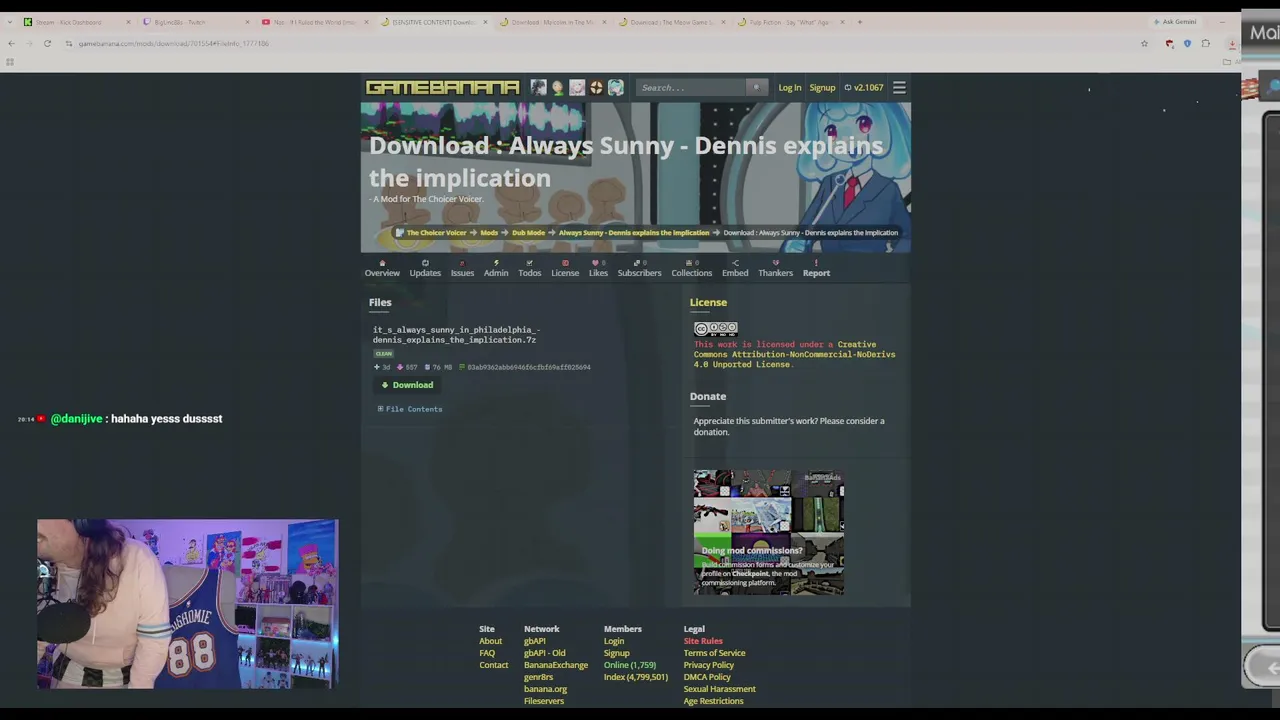
Task: Click The Choicer Voicer breadcrumb
Action: 436,233
